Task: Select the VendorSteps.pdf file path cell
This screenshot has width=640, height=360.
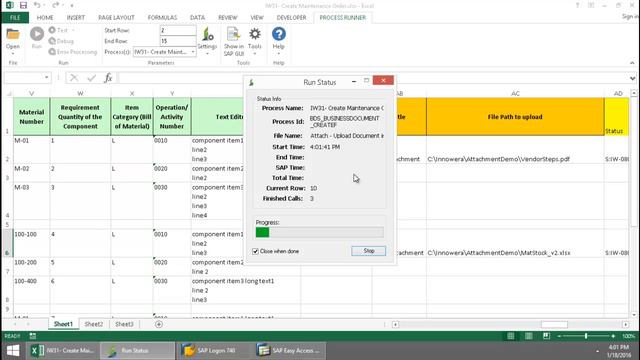Action: coord(515,149)
